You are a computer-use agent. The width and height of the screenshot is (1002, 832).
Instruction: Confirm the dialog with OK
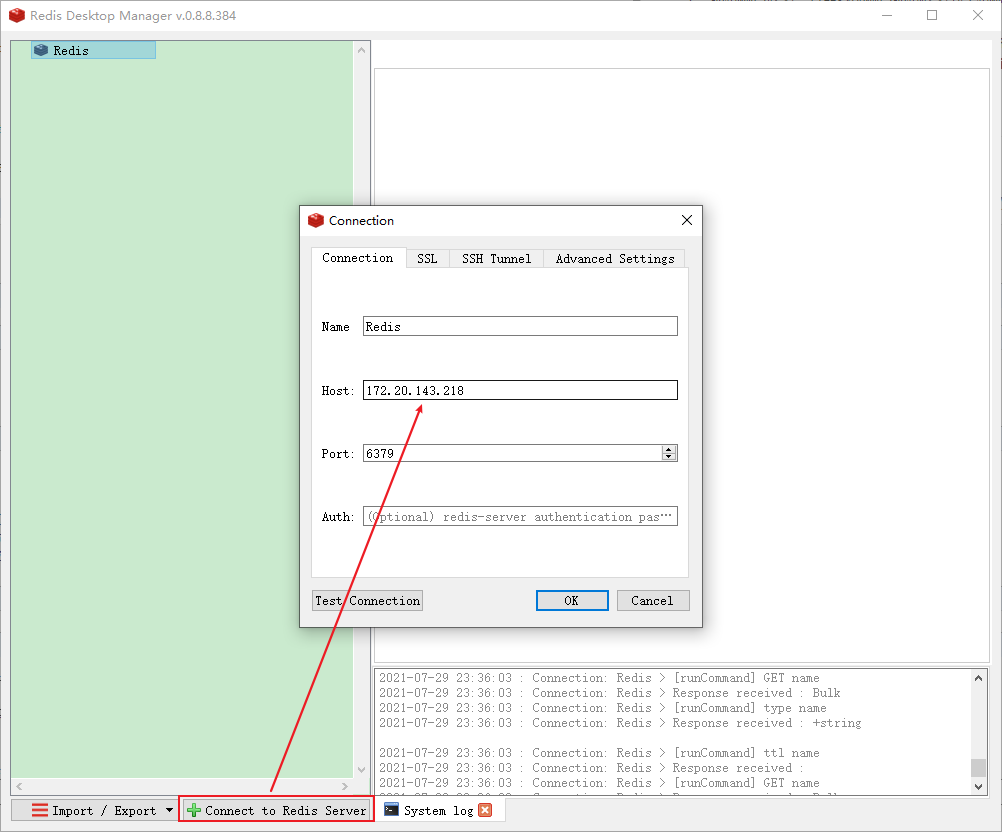(x=572, y=601)
